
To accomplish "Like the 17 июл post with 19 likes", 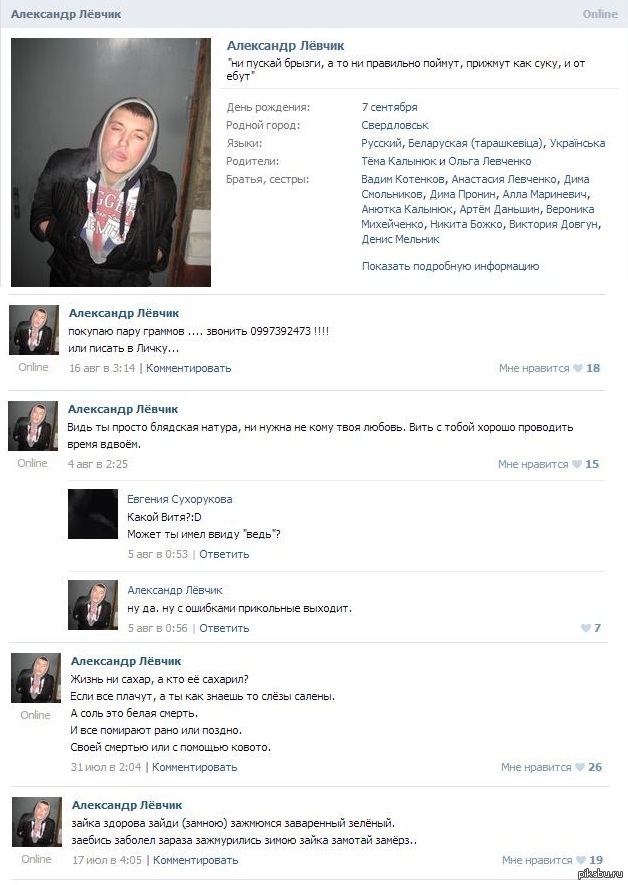I will click(x=581, y=860).
